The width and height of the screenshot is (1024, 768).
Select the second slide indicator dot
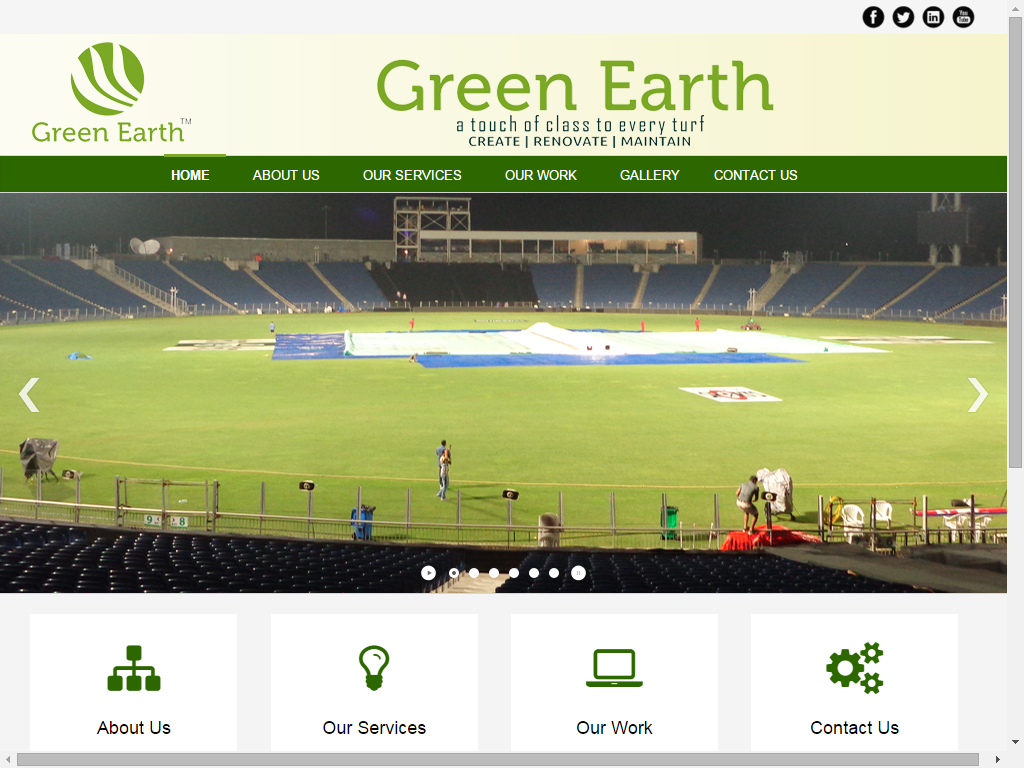[x=474, y=573]
